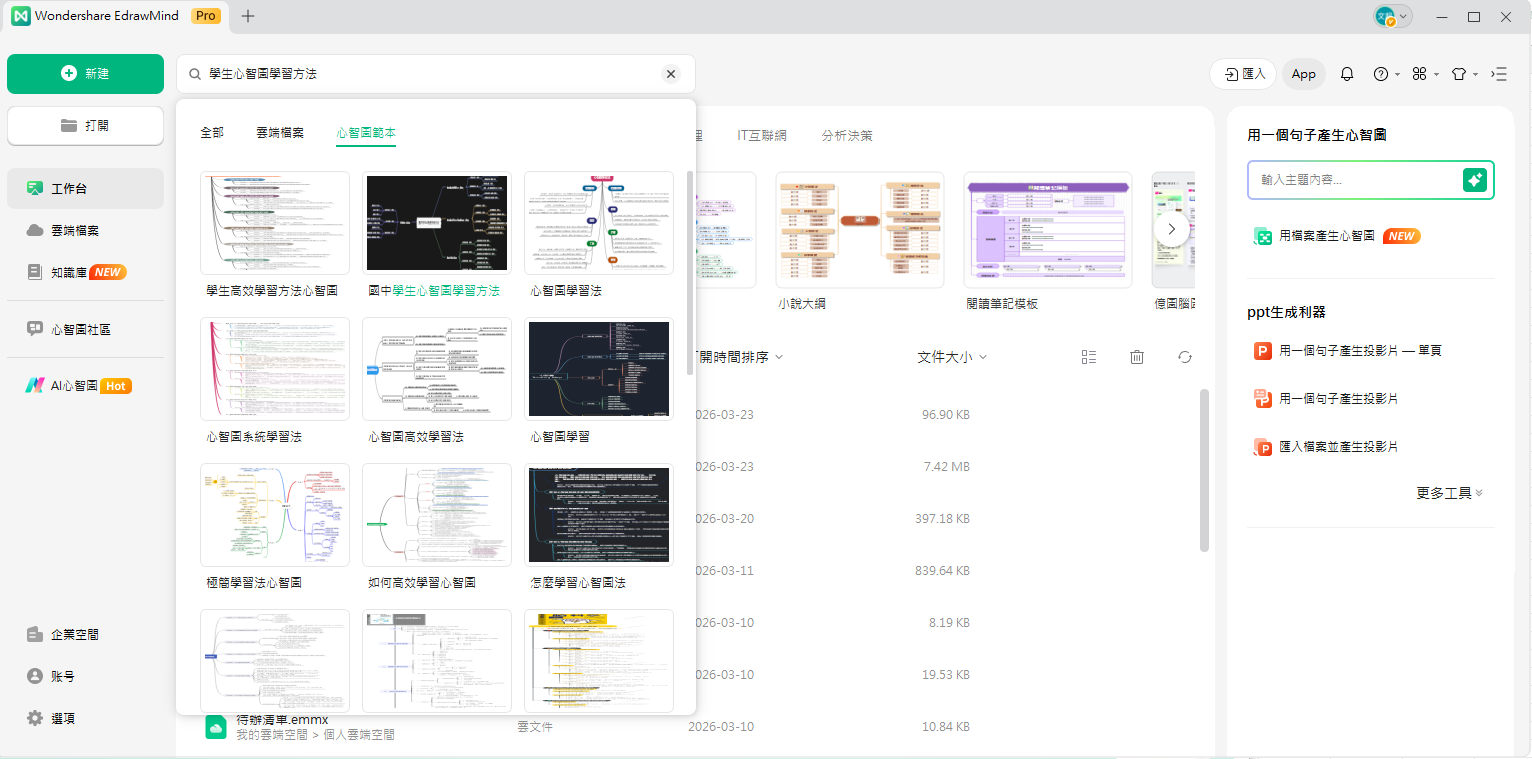Switch to list view with the view icon
This screenshot has width=1532, height=759.
pyautogui.click(x=1089, y=356)
